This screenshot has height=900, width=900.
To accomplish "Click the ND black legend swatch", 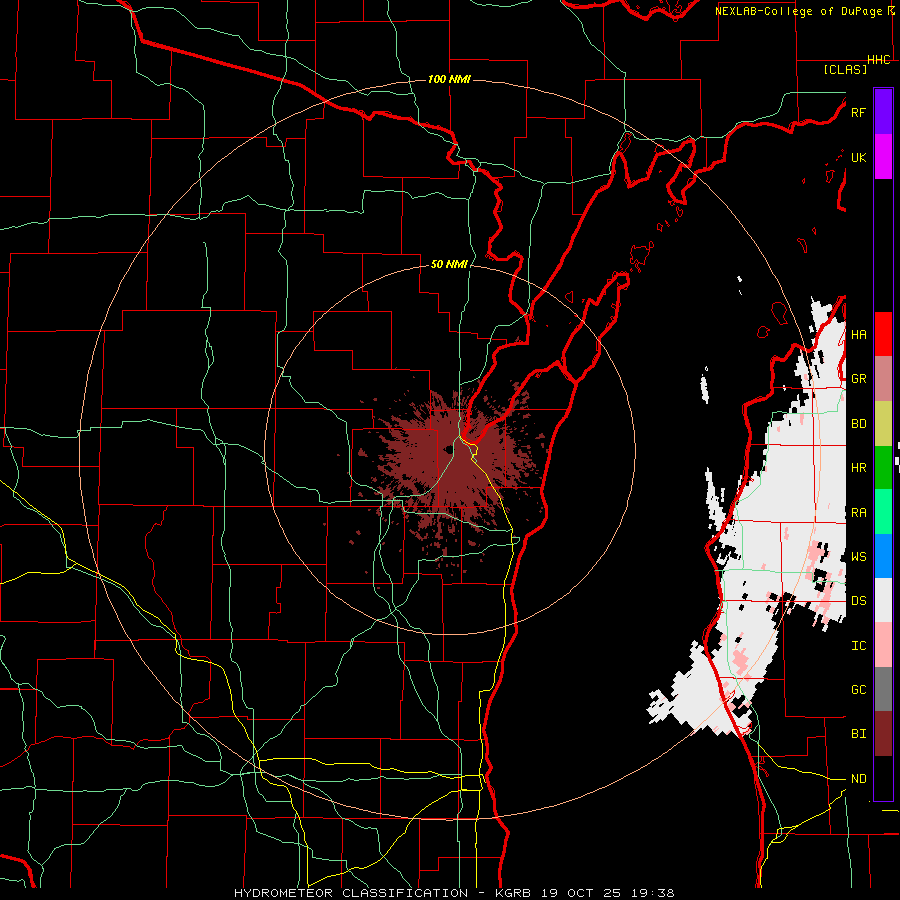I will coord(883,778).
